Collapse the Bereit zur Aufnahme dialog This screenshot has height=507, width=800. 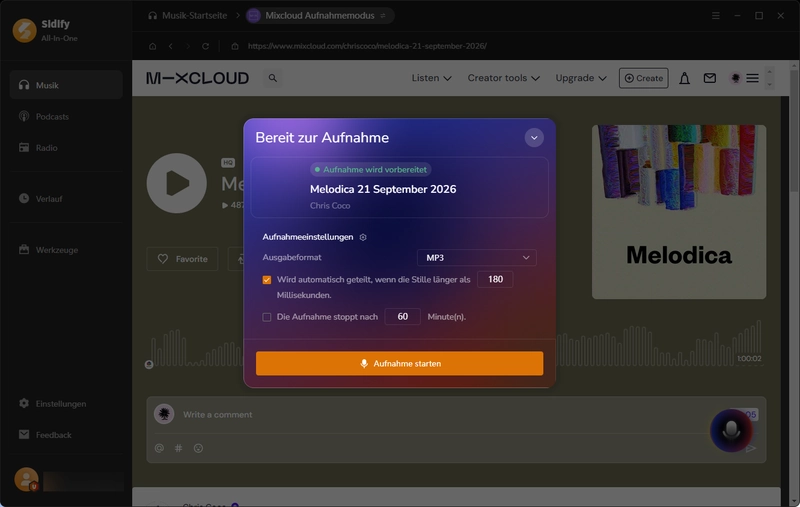coord(534,138)
